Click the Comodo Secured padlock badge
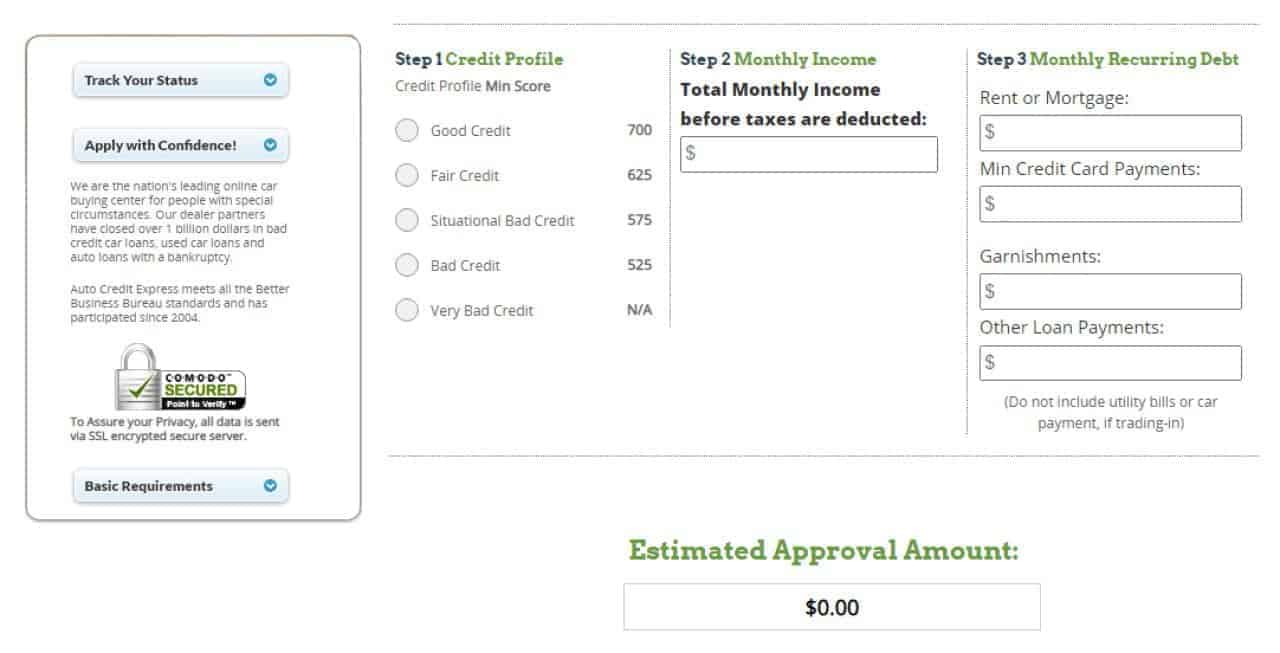1280x653 pixels. coord(180,377)
